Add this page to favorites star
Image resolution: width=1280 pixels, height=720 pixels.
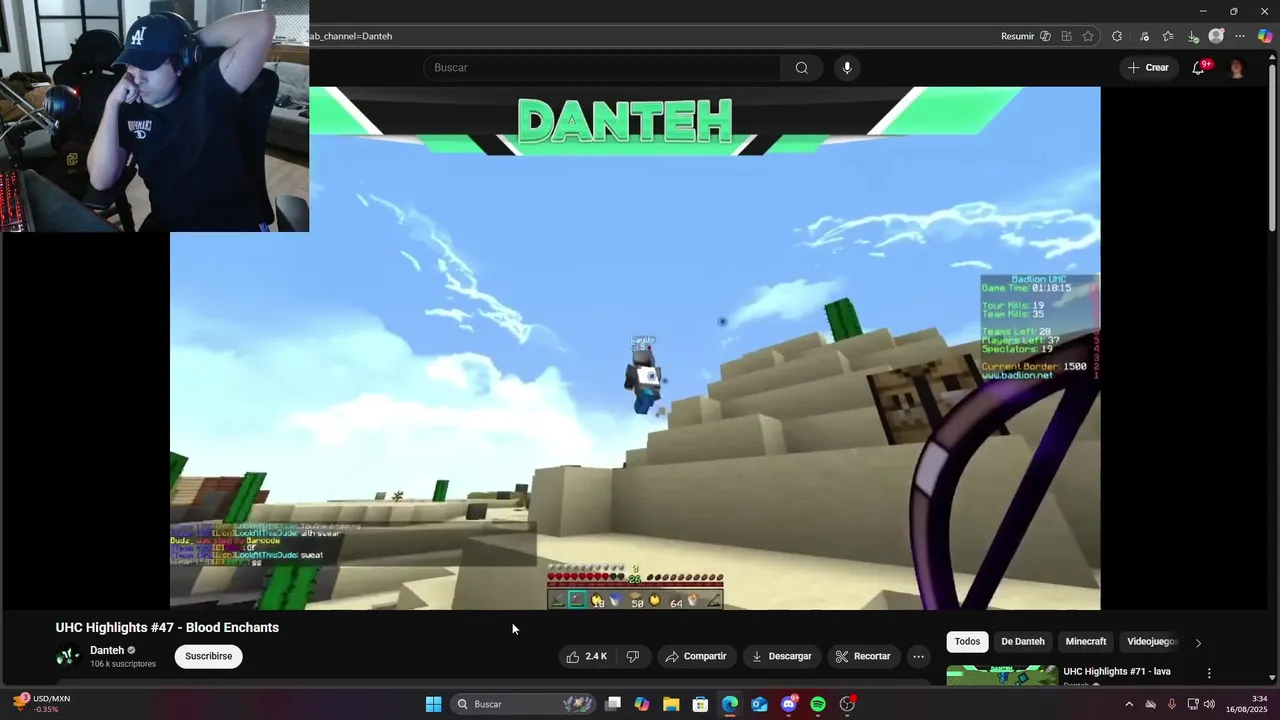tap(1088, 36)
